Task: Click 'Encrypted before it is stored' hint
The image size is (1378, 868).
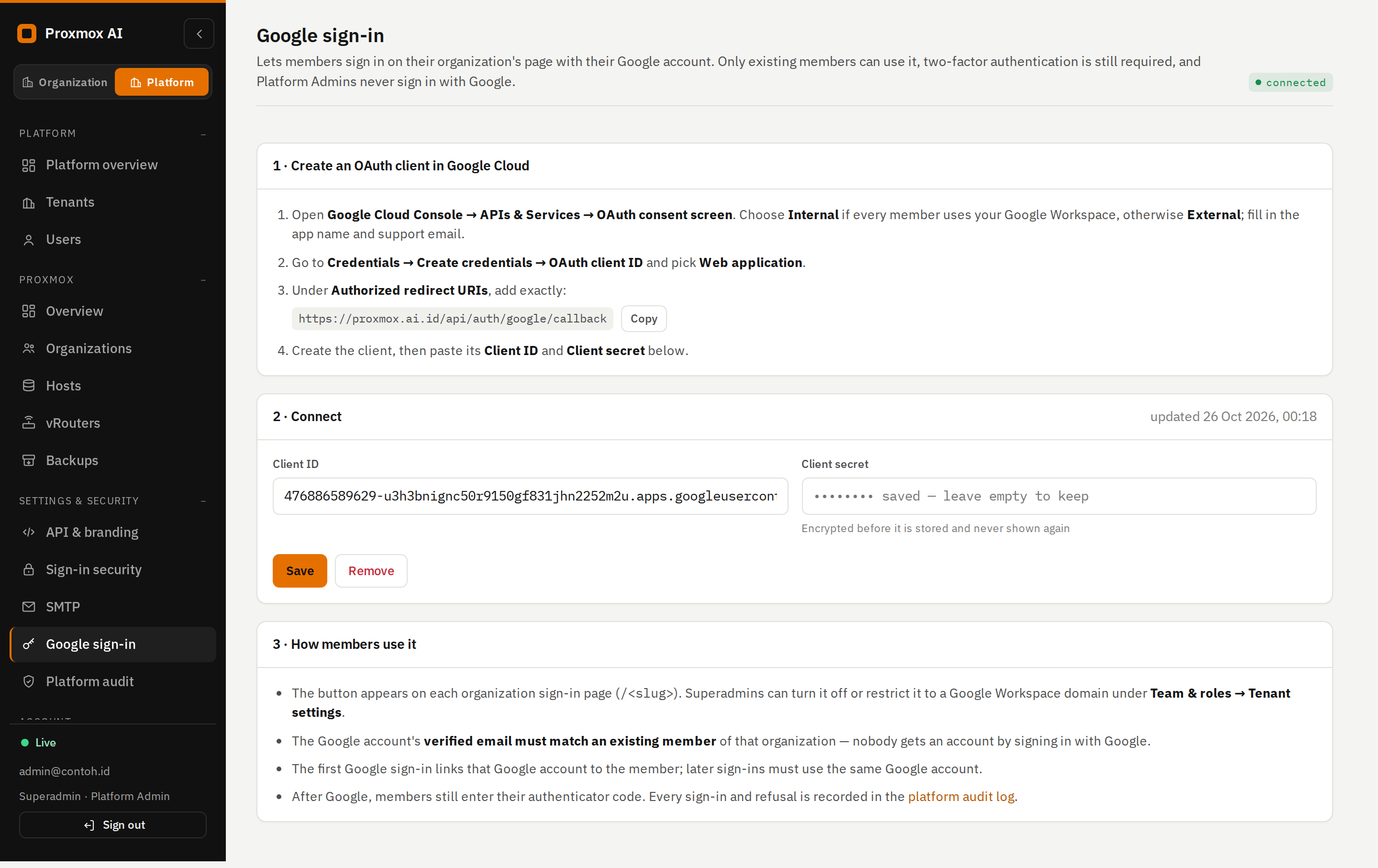Action: pos(935,528)
